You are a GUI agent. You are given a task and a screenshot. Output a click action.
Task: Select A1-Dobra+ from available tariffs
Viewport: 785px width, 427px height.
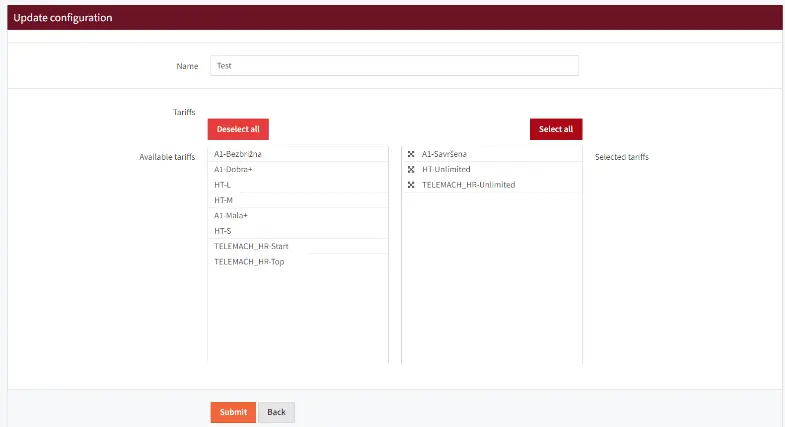pyautogui.click(x=298, y=170)
